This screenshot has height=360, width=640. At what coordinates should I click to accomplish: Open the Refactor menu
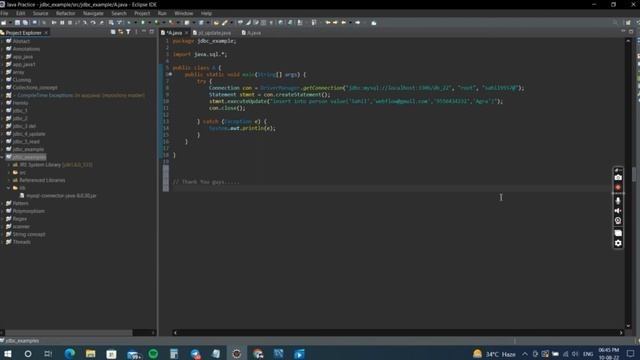(x=65, y=13)
